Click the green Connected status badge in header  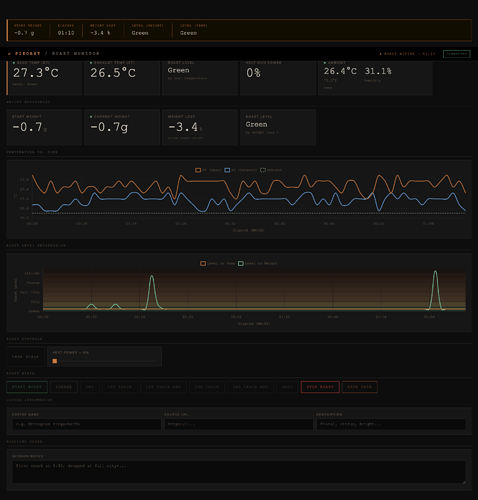pyautogui.click(x=457, y=54)
